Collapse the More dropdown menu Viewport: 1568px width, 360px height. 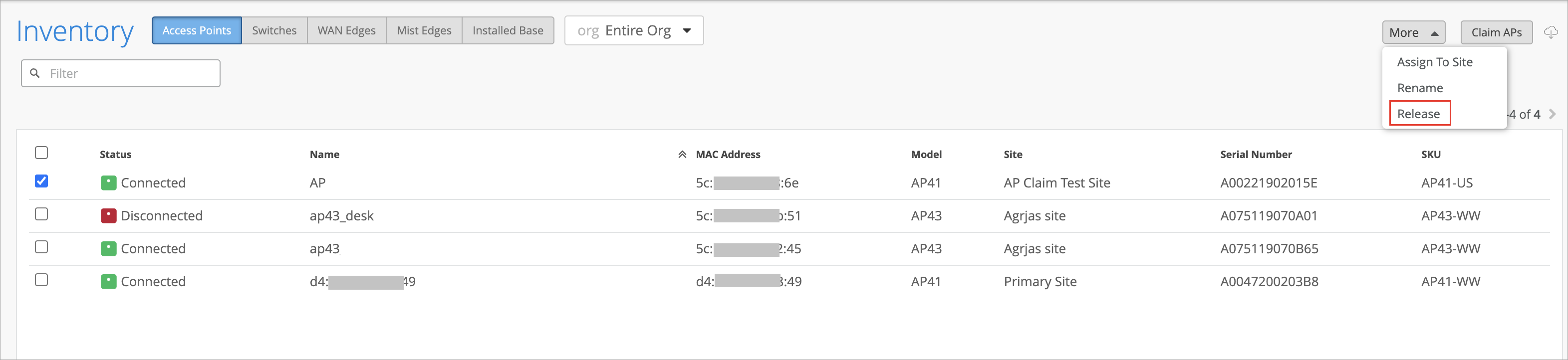click(1413, 32)
